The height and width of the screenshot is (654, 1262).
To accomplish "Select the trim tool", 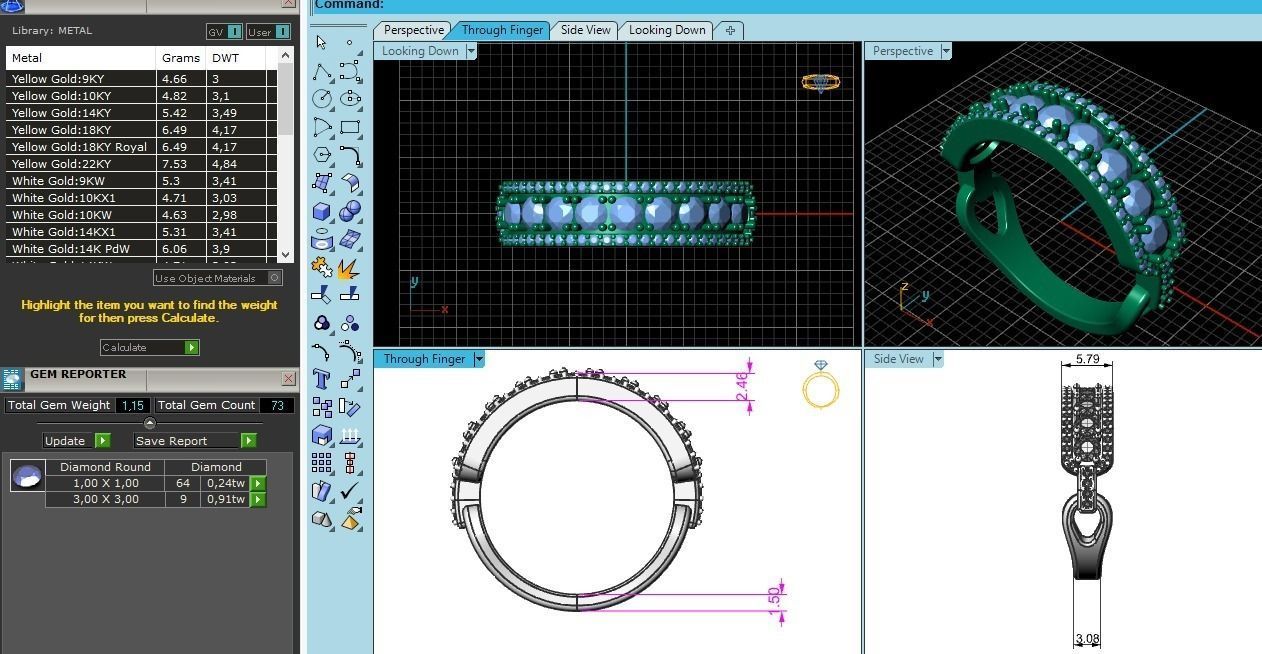I will tap(321, 295).
